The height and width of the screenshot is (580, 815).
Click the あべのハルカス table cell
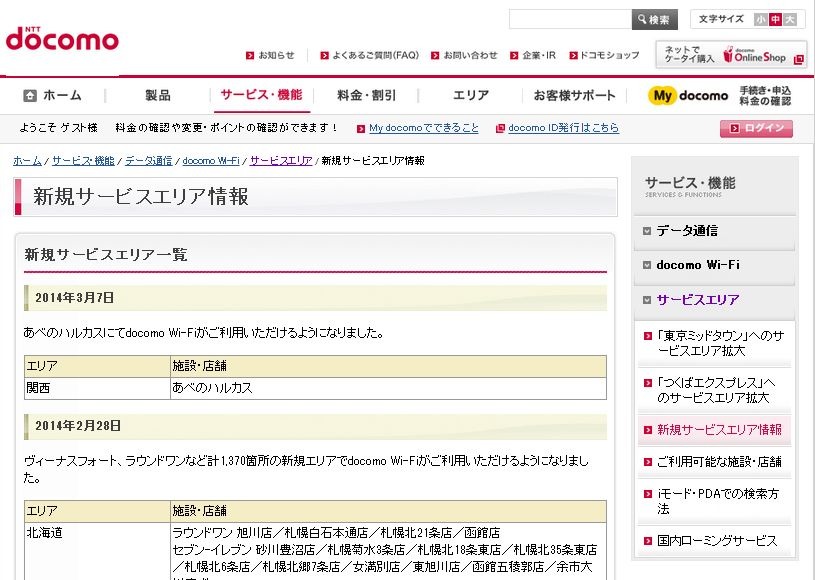tap(388, 388)
